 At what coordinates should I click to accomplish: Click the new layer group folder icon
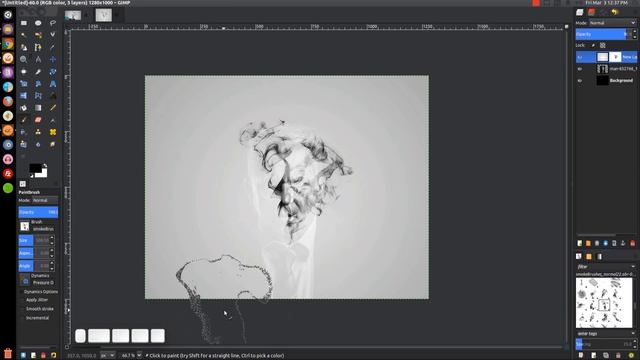coord(588,243)
